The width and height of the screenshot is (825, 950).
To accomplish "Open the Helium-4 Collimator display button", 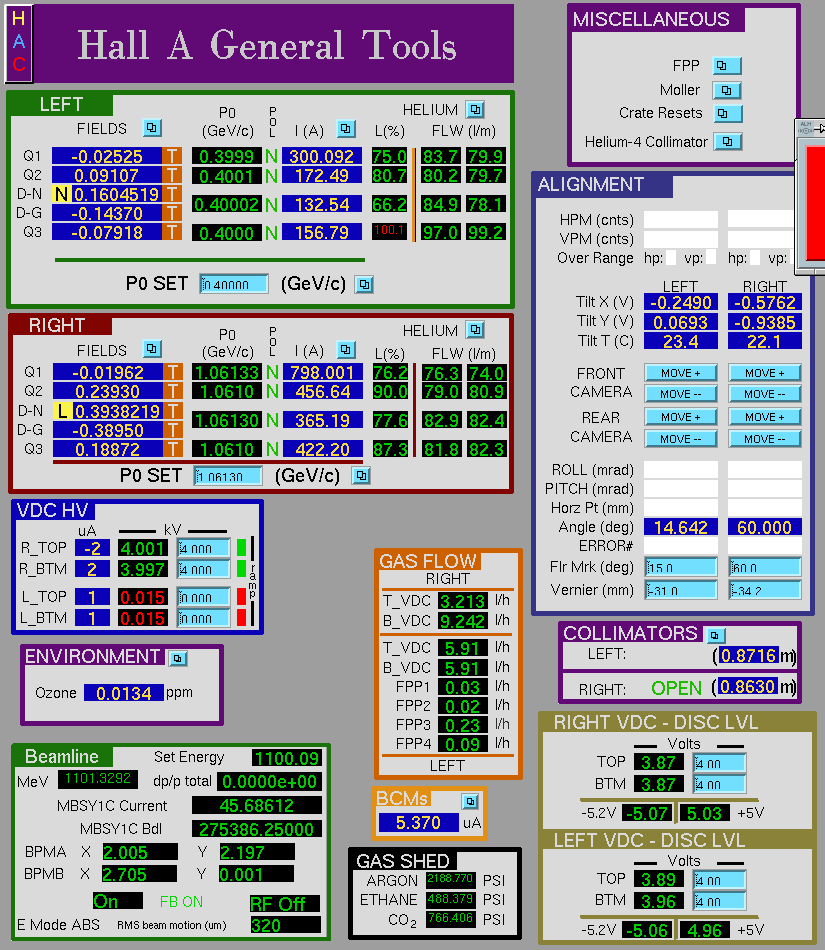I will [x=727, y=142].
